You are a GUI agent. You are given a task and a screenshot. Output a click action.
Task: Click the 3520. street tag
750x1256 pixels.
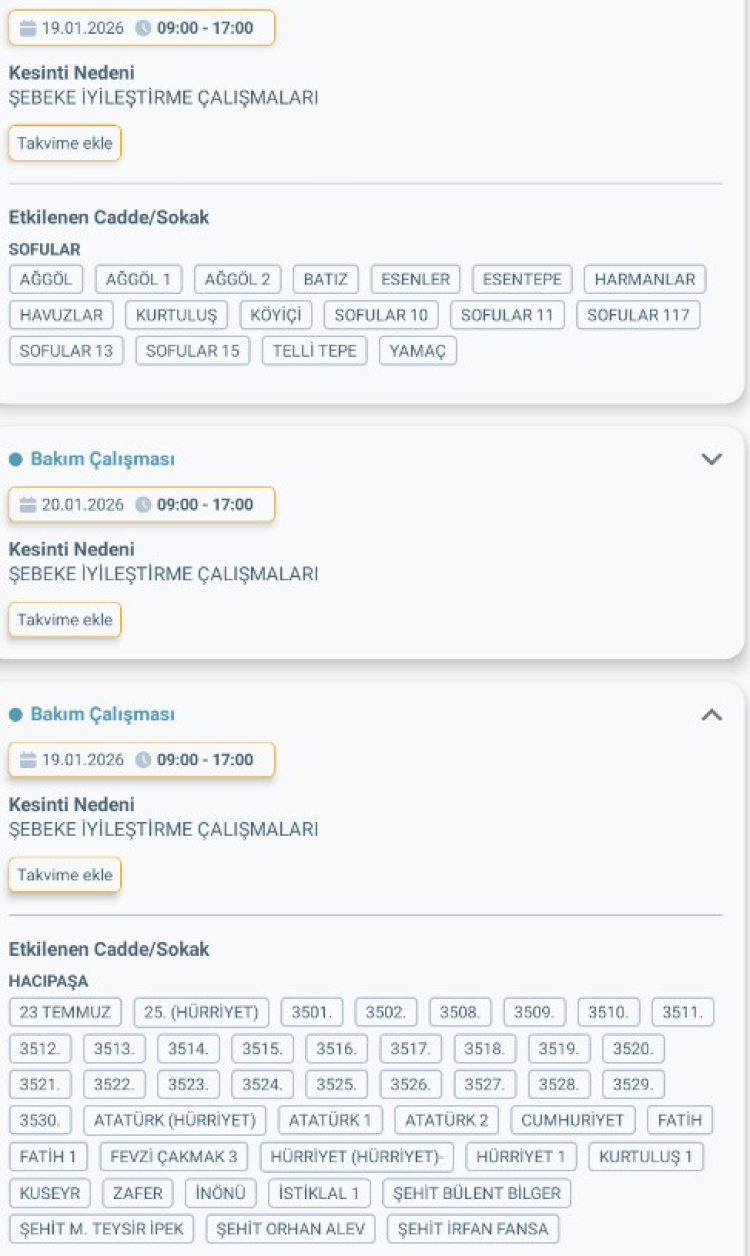point(634,1049)
